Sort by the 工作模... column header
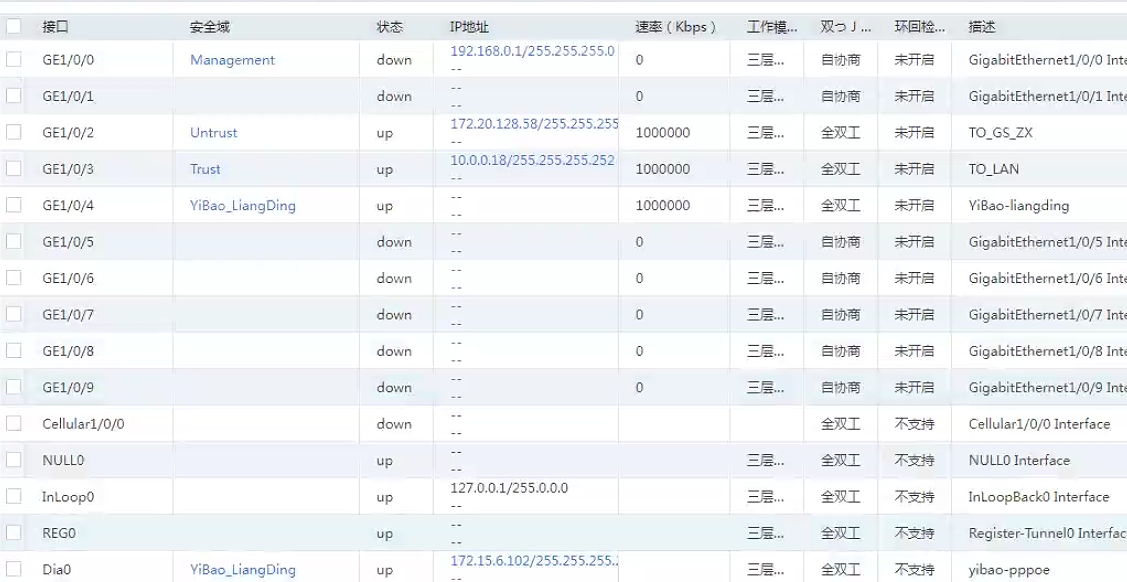 coord(772,27)
